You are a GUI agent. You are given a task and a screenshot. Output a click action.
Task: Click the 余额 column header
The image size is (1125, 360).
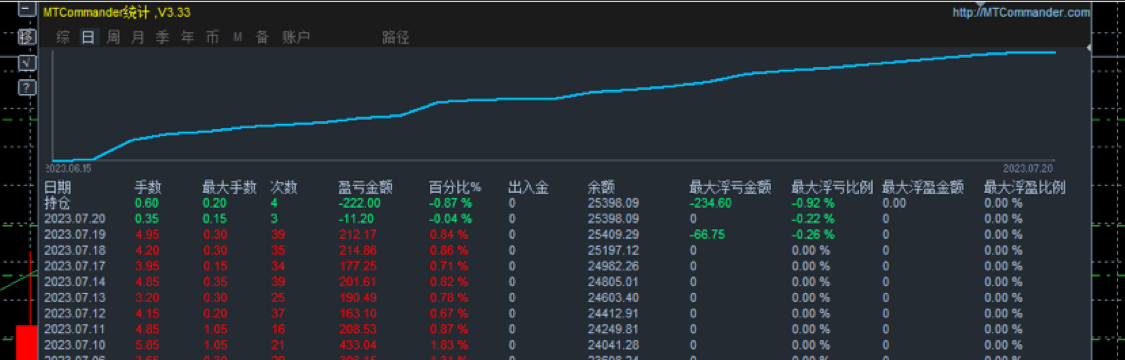coord(601,188)
